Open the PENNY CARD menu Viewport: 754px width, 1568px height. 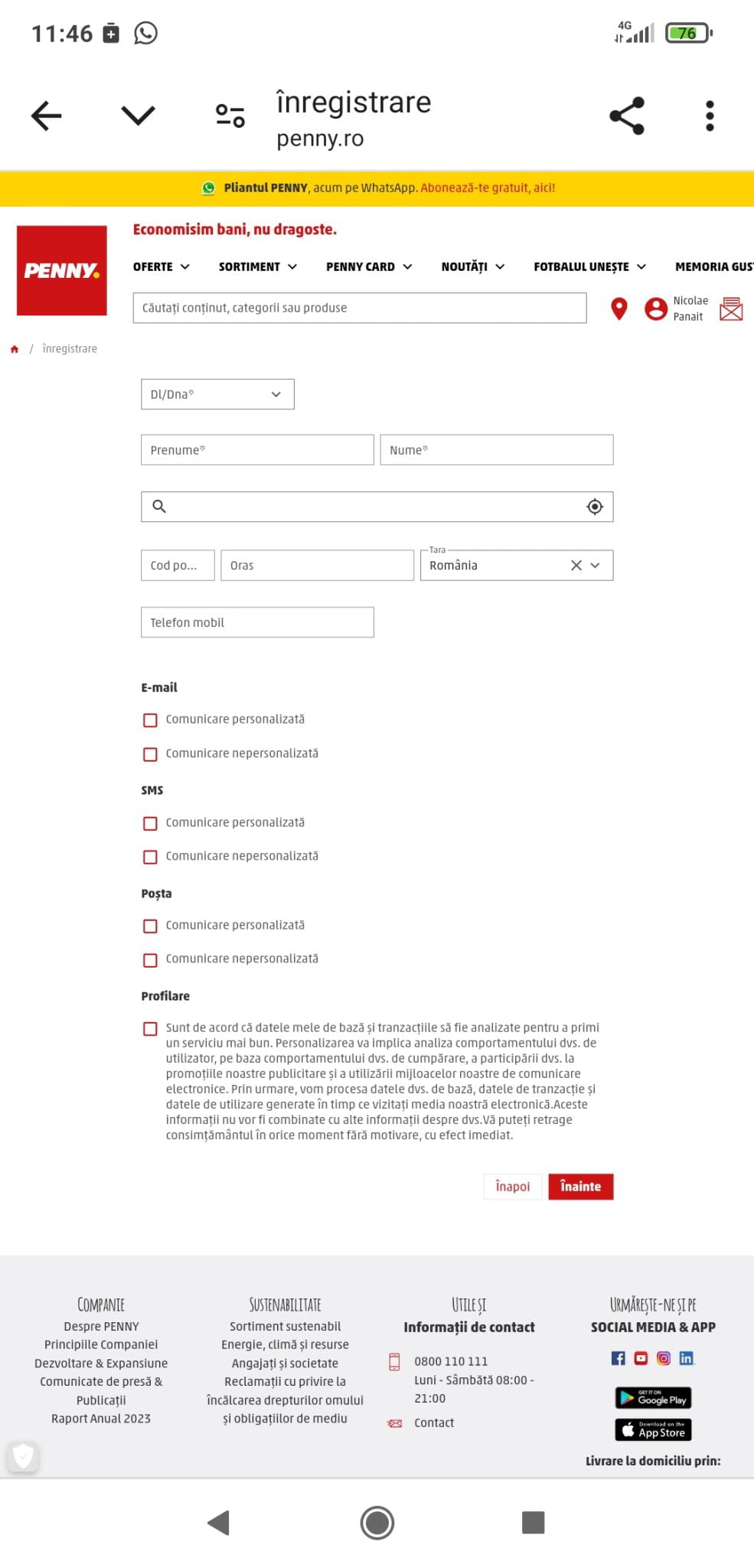(x=369, y=266)
